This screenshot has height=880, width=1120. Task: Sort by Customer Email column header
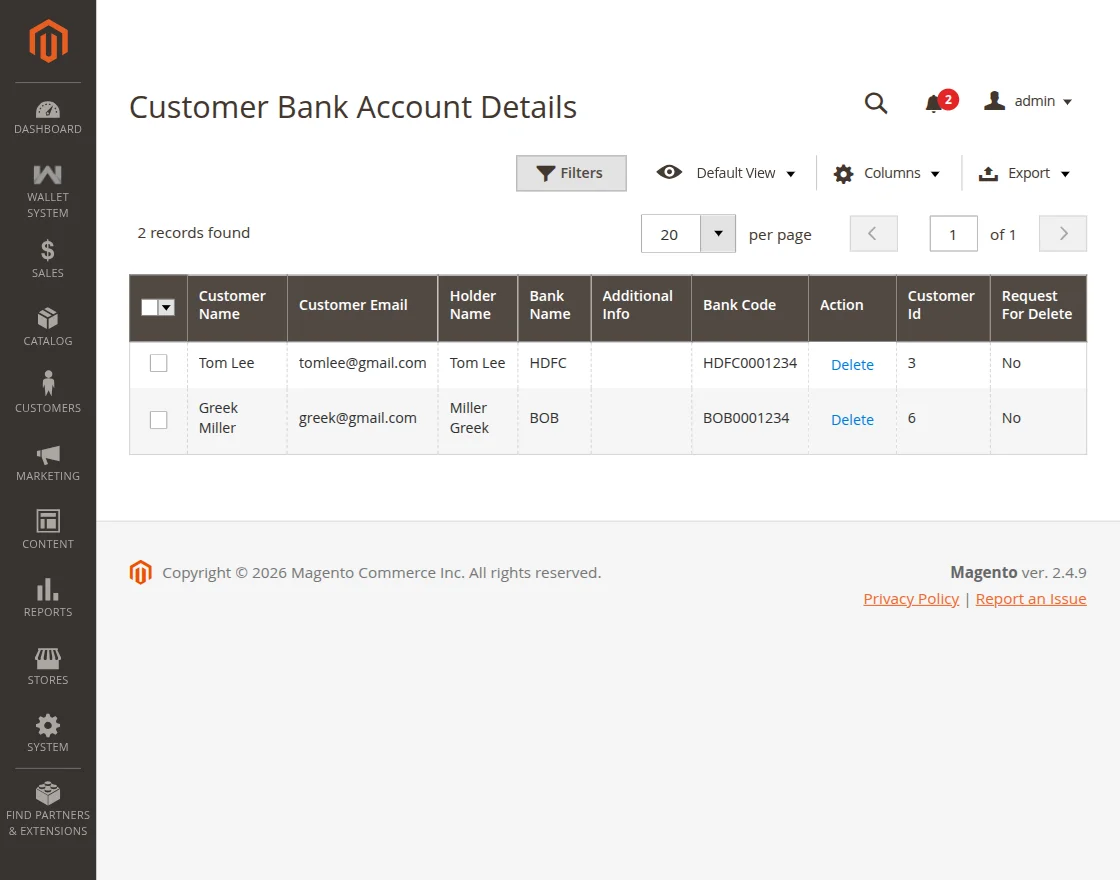coord(363,308)
